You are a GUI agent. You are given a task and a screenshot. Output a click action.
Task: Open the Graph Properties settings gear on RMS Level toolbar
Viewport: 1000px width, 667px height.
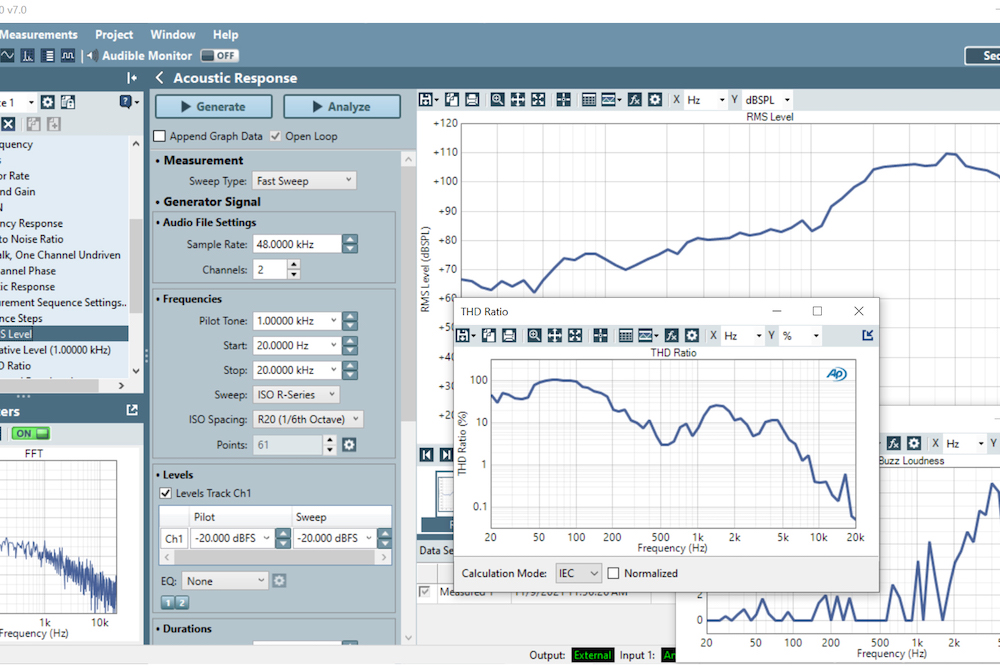click(x=655, y=98)
